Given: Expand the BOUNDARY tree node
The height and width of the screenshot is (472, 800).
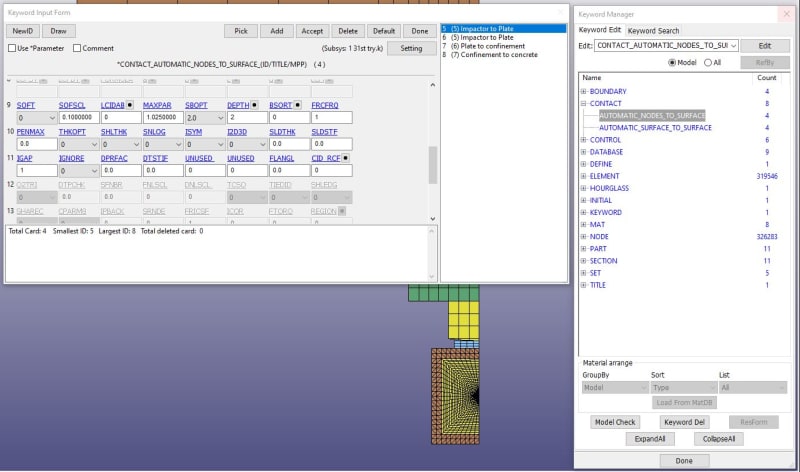Looking at the screenshot, I should pyautogui.click(x=583, y=91).
